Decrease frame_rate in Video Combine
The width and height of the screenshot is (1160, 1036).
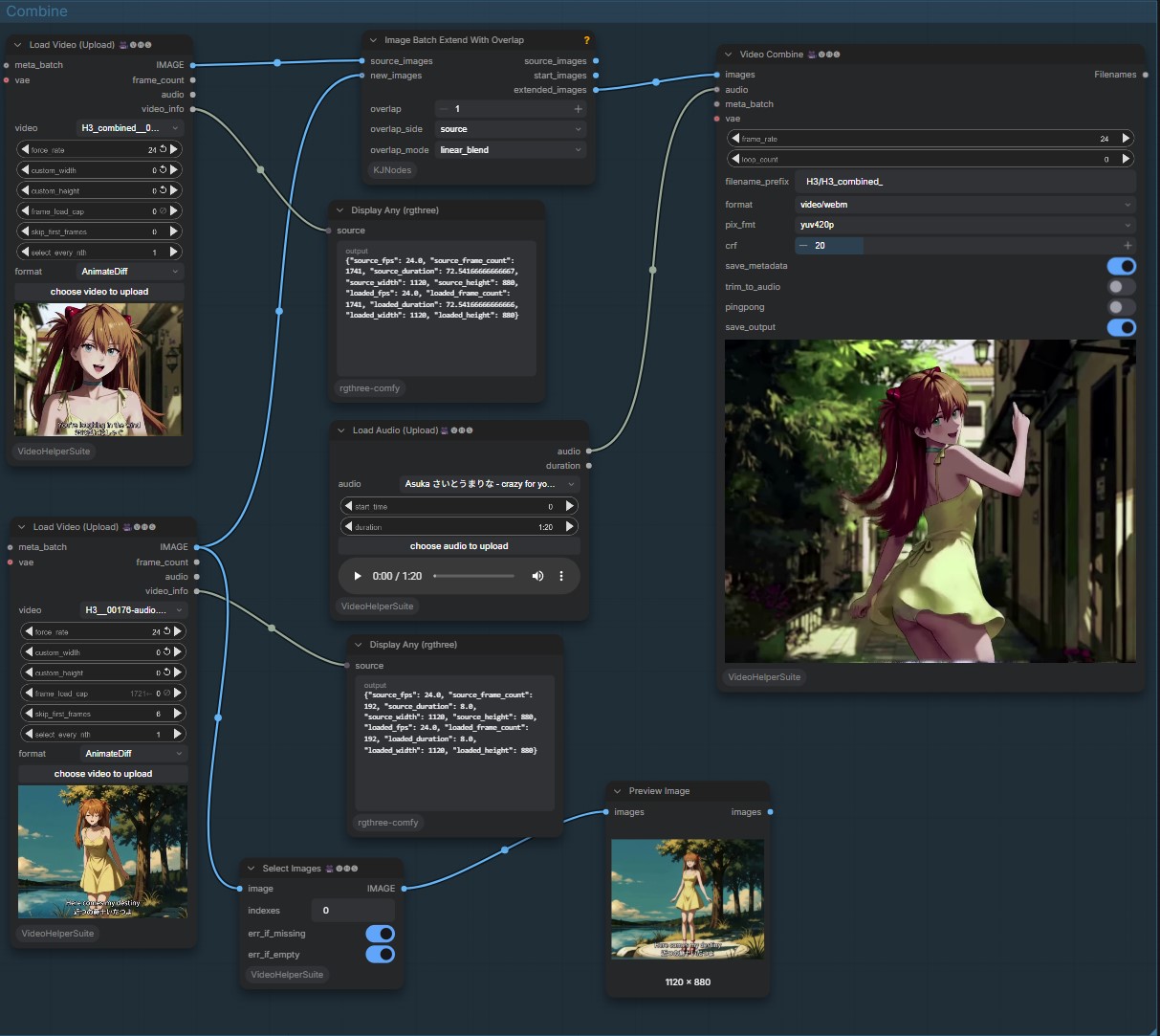pos(735,139)
